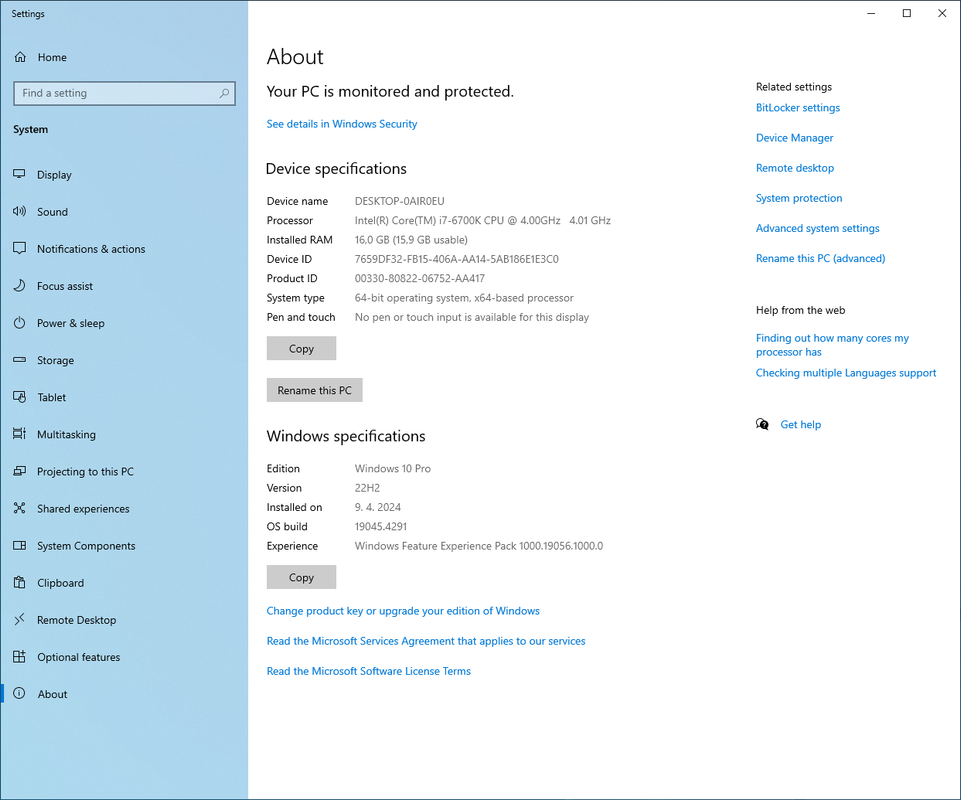
Task: Click the Tablet icon
Action: [x=20, y=397]
